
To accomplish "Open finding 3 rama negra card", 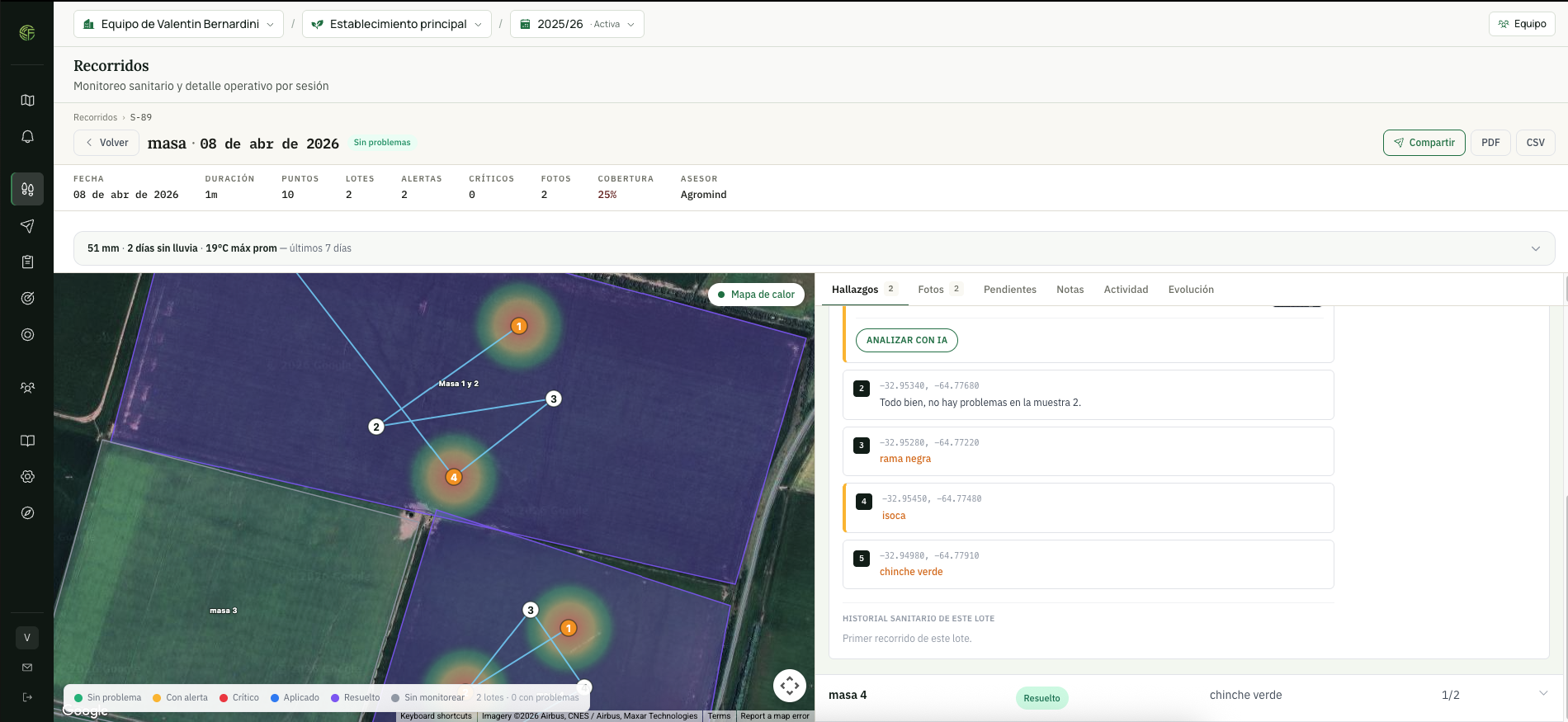I will pyautogui.click(x=1089, y=451).
